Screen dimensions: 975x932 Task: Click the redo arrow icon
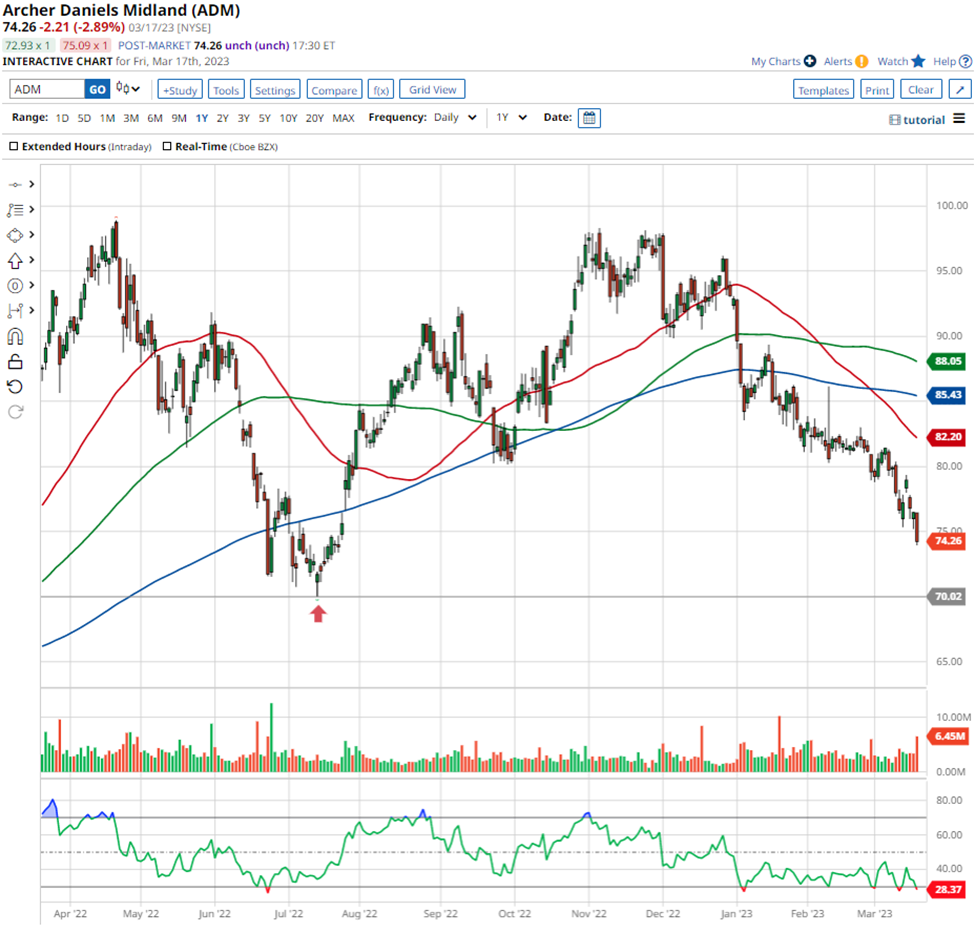tap(15, 412)
